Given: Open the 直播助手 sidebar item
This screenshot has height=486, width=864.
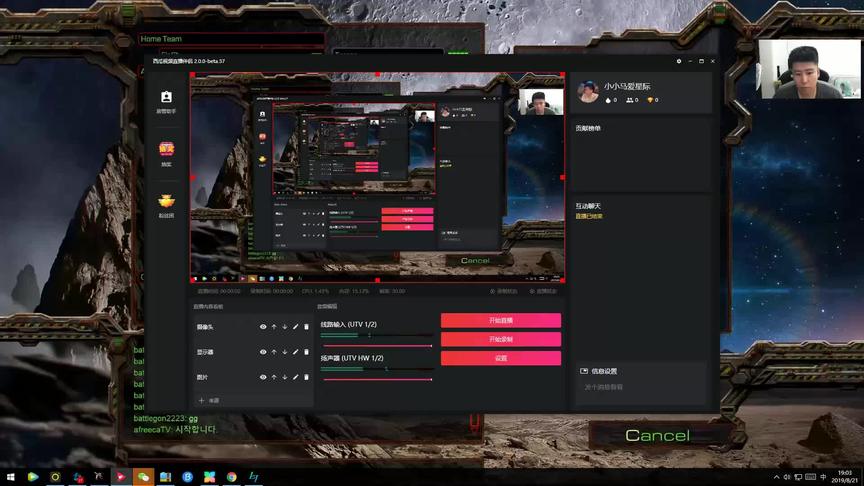Looking at the screenshot, I should [x=166, y=102].
